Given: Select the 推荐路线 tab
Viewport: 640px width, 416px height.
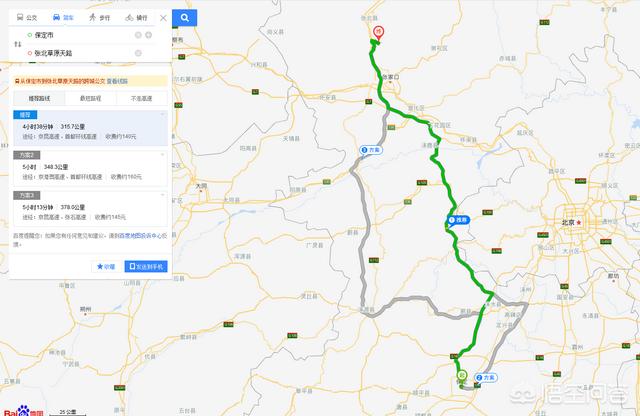Looking at the screenshot, I should (x=39, y=98).
